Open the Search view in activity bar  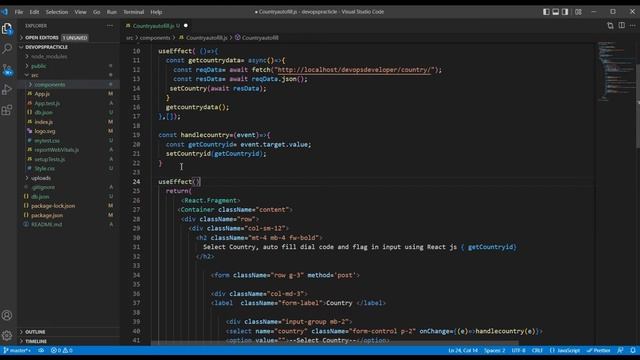7,49
